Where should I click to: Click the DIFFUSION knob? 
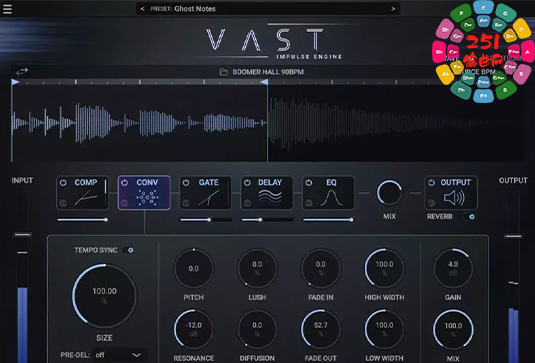click(x=257, y=330)
